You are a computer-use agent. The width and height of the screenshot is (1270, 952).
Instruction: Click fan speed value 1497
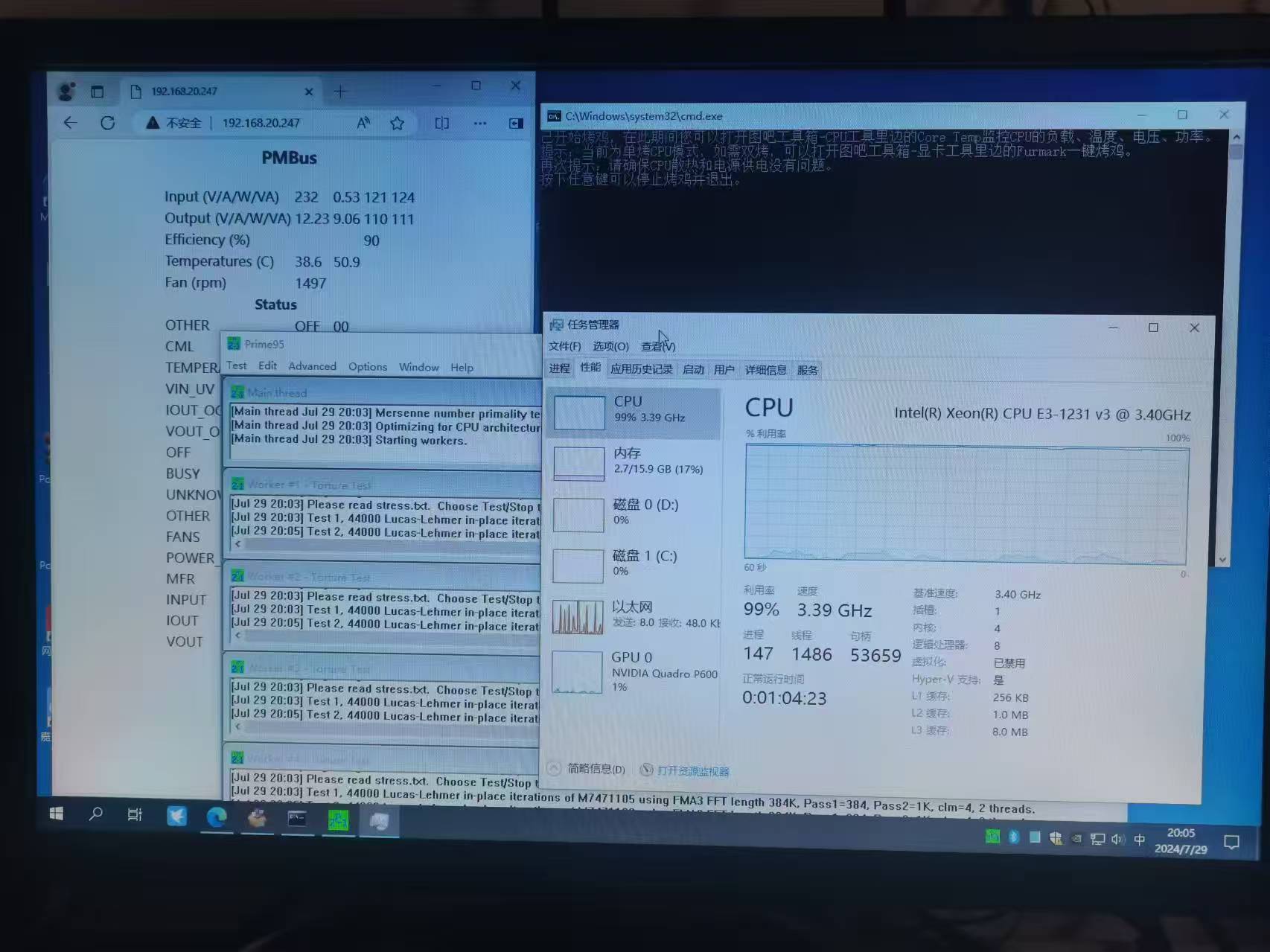point(310,284)
